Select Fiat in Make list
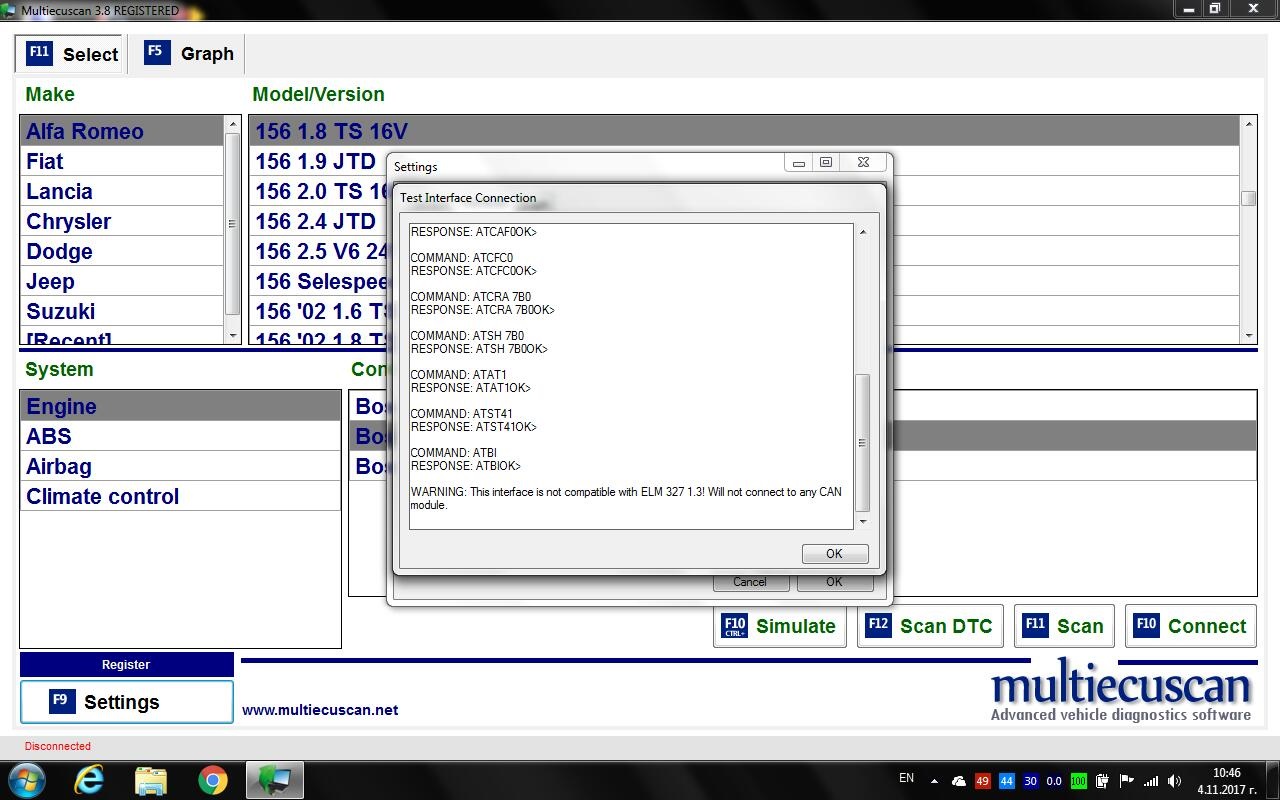The width and height of the screenshot is (1280, 800). coord(122,161)
